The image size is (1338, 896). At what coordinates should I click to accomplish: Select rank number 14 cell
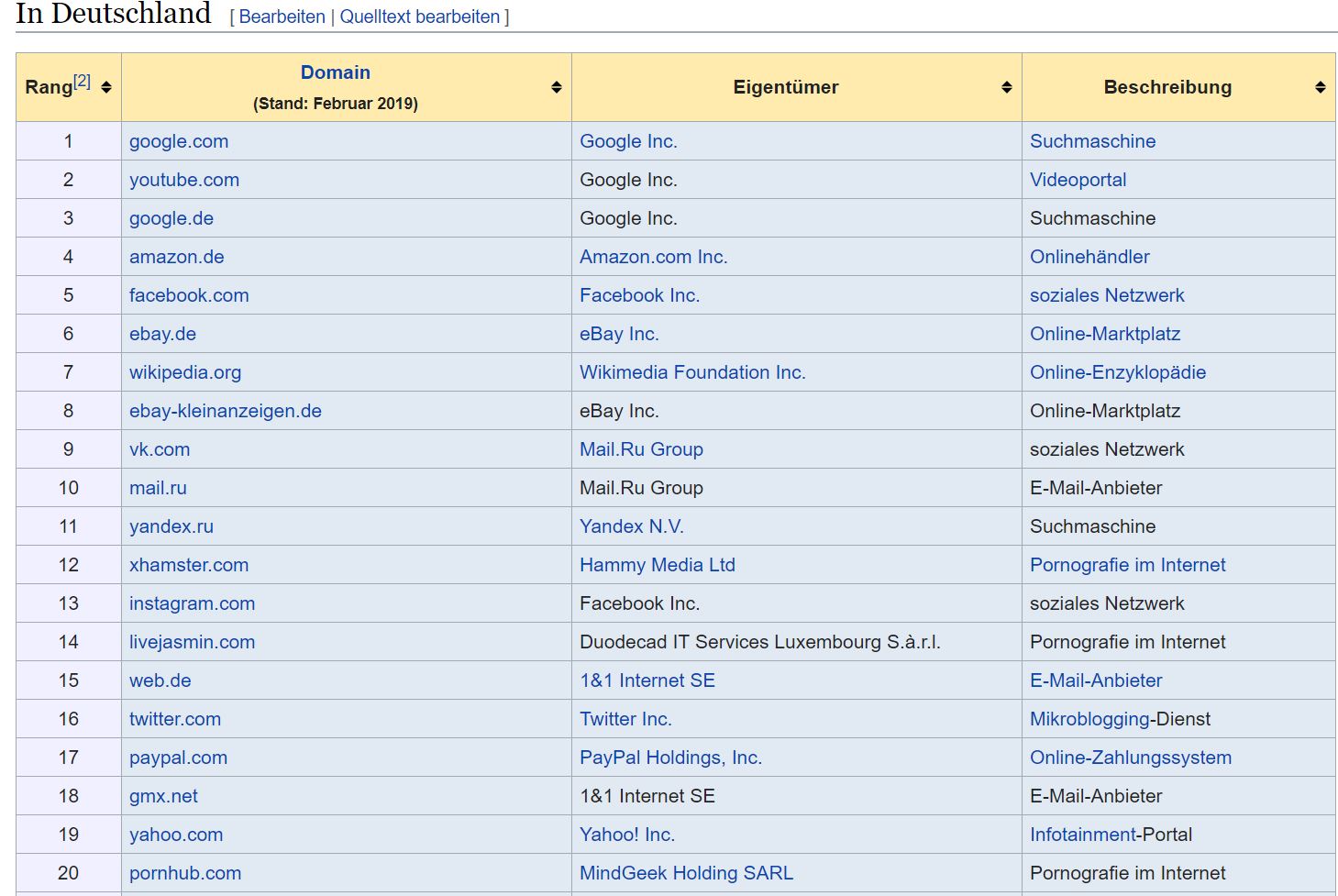69,642
